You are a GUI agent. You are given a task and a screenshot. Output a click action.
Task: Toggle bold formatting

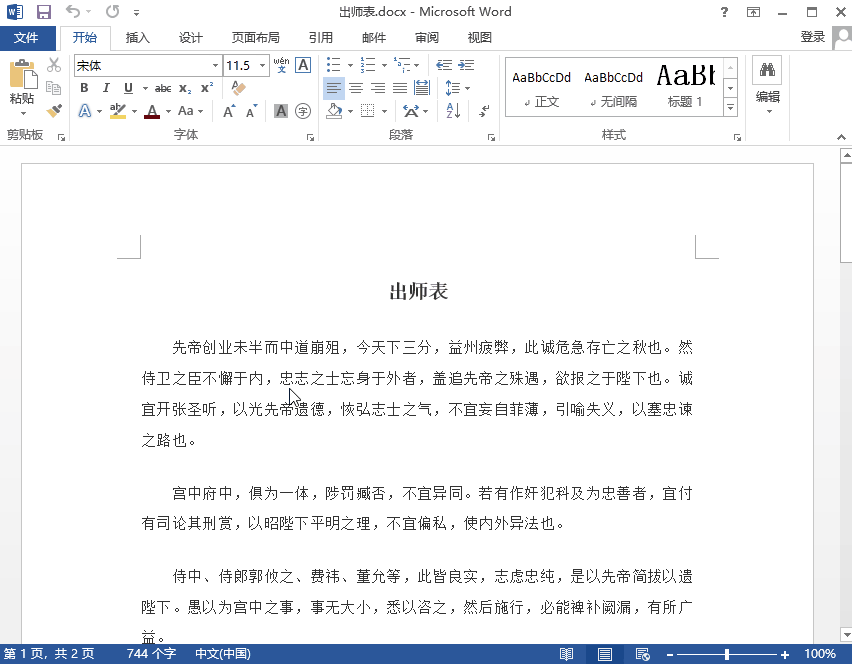84,88
